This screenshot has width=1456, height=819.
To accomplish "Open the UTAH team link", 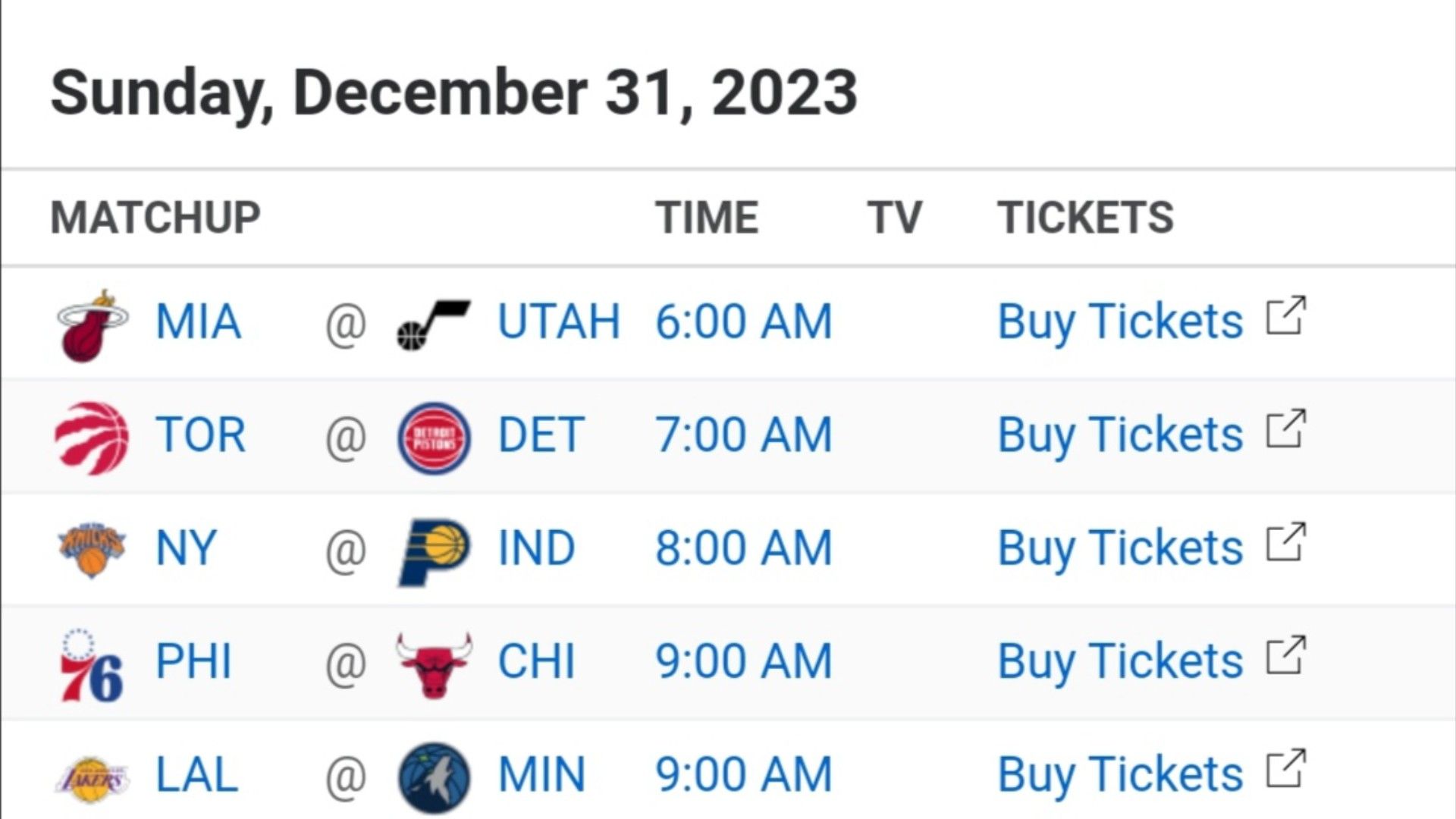I will 559,322.
